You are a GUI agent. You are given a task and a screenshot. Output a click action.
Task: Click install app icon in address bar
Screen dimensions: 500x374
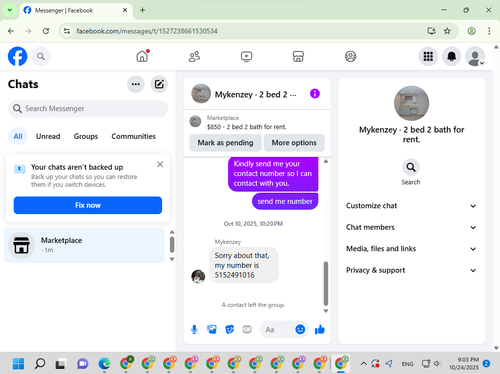click(431, 31)
